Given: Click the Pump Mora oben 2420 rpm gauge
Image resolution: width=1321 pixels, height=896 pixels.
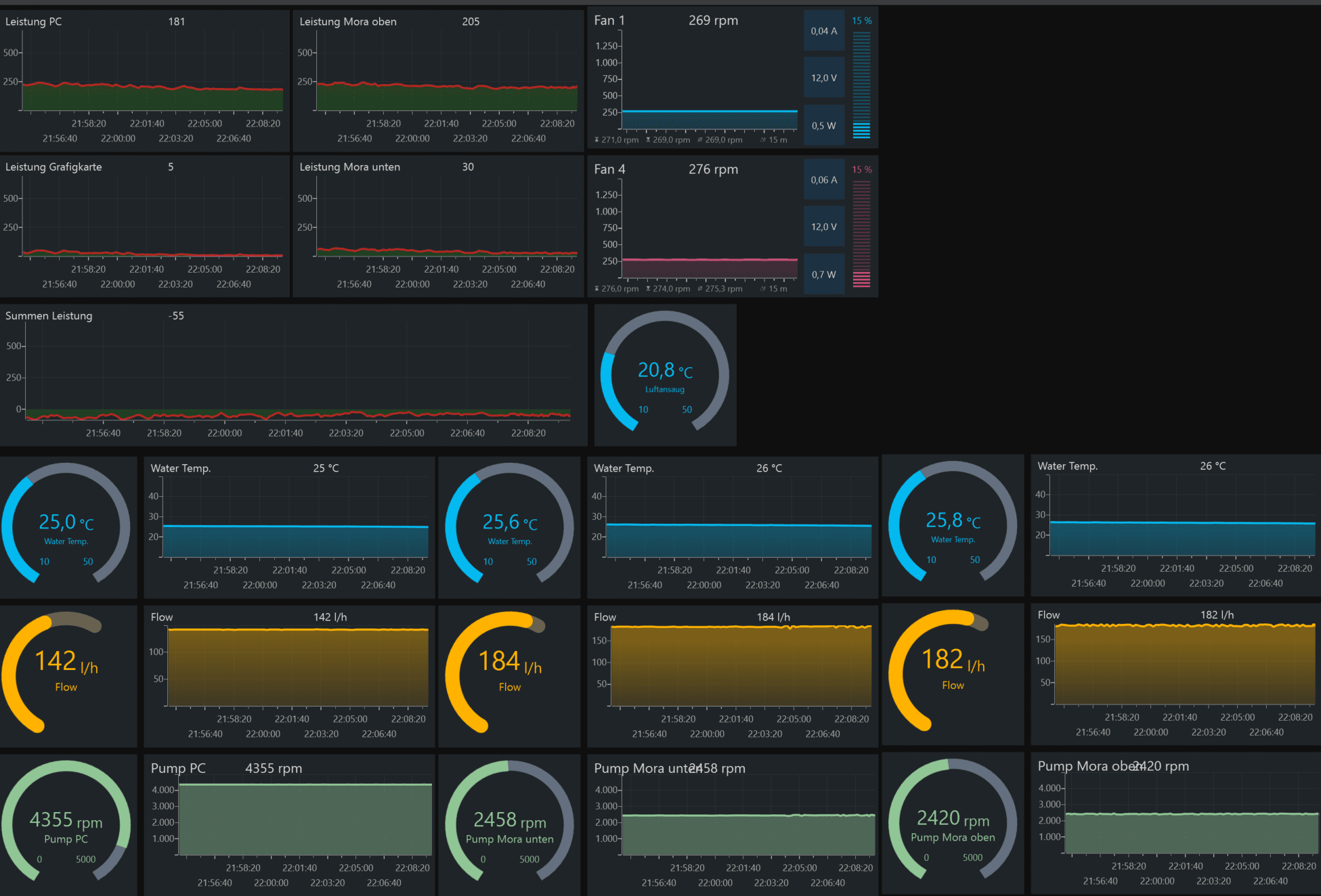Looking at the screenshot, I should point(953,820).
